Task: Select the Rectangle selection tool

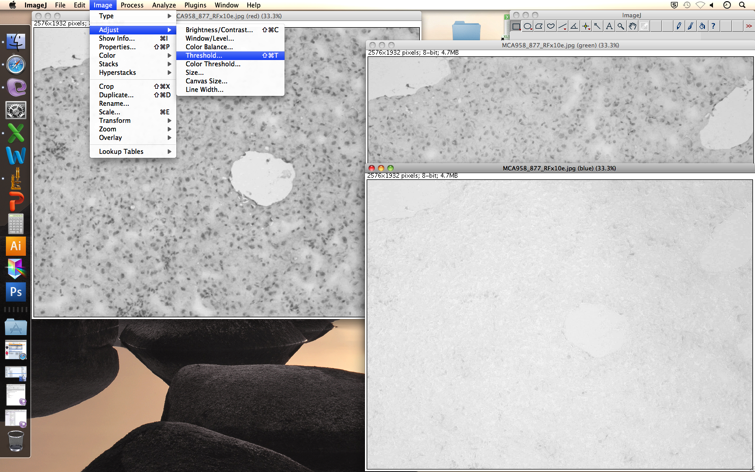Action: click(x=516, y=26)
